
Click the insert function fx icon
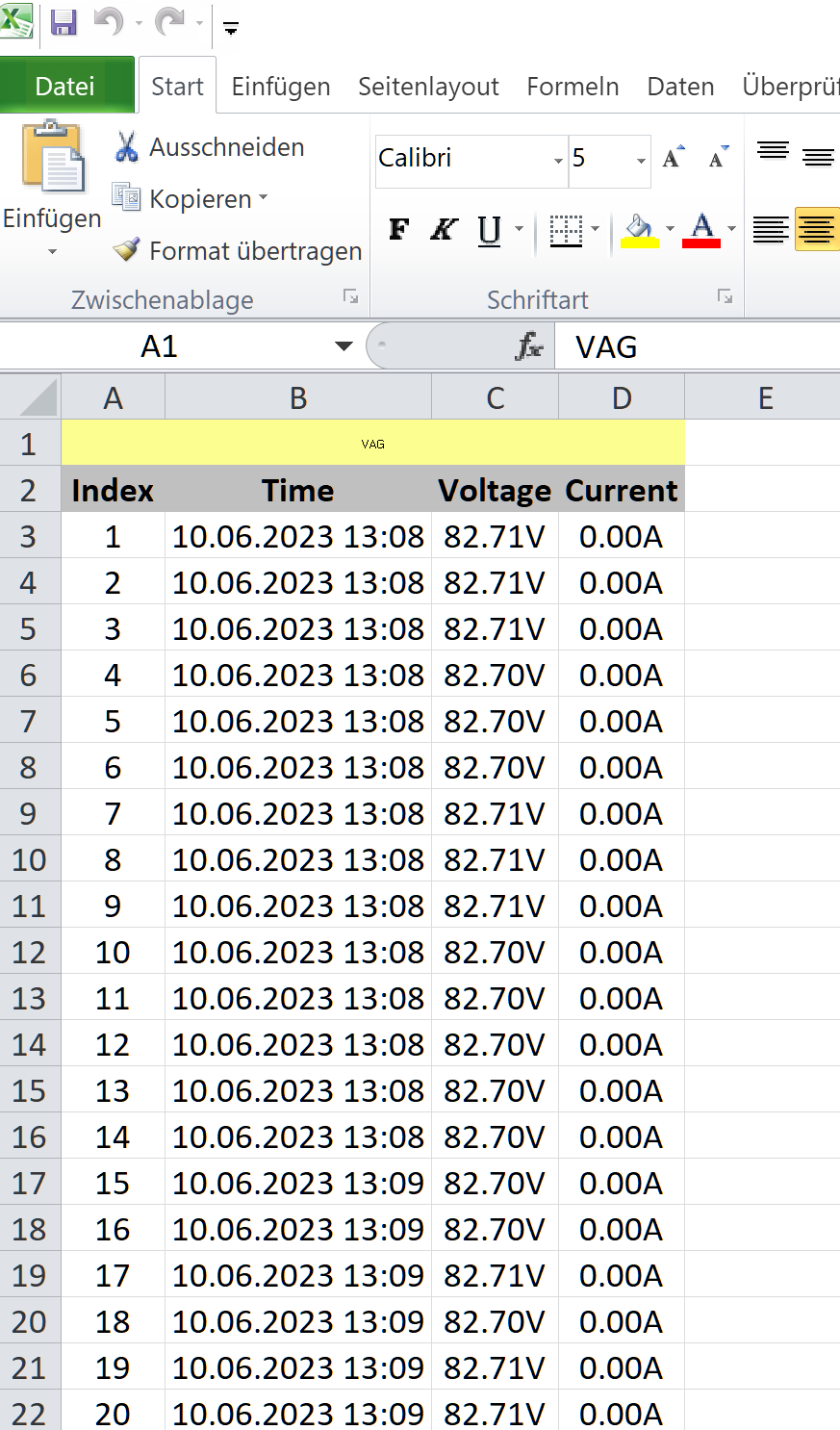coord(528,346)
